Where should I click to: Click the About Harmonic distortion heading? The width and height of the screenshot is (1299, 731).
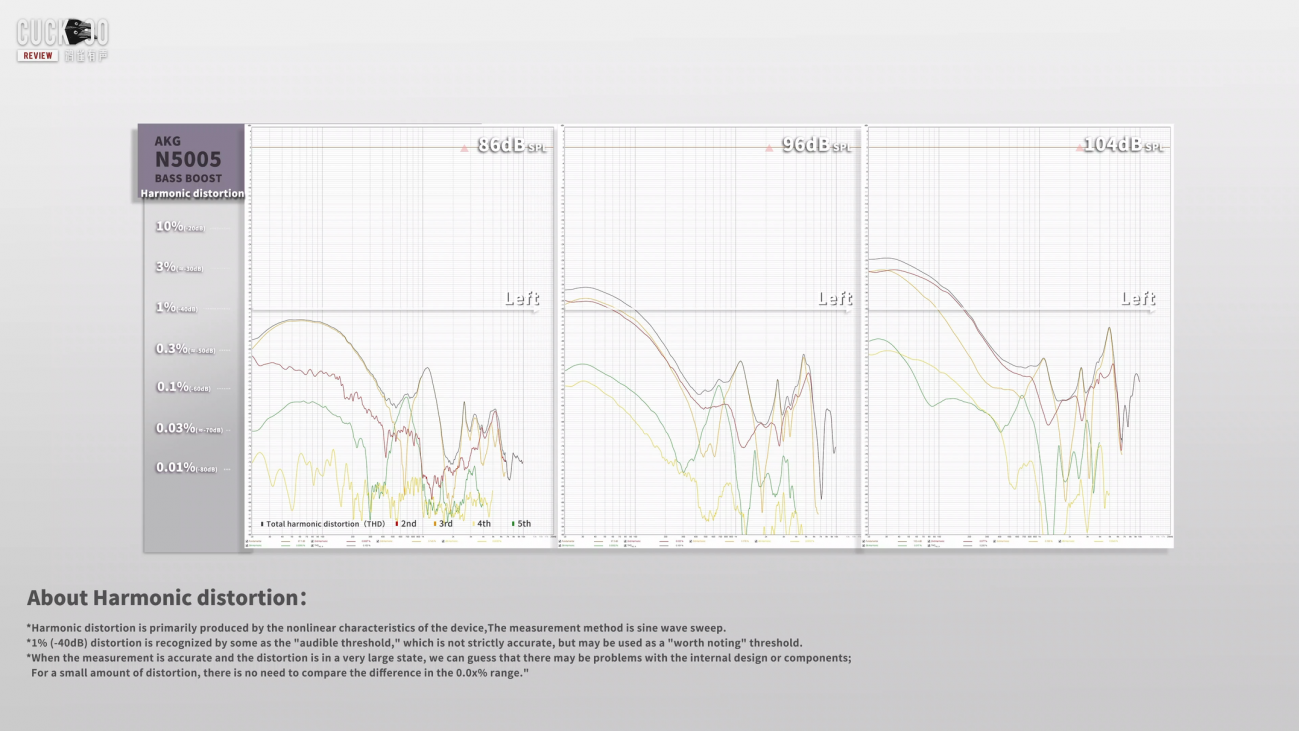tap(167, 598)
